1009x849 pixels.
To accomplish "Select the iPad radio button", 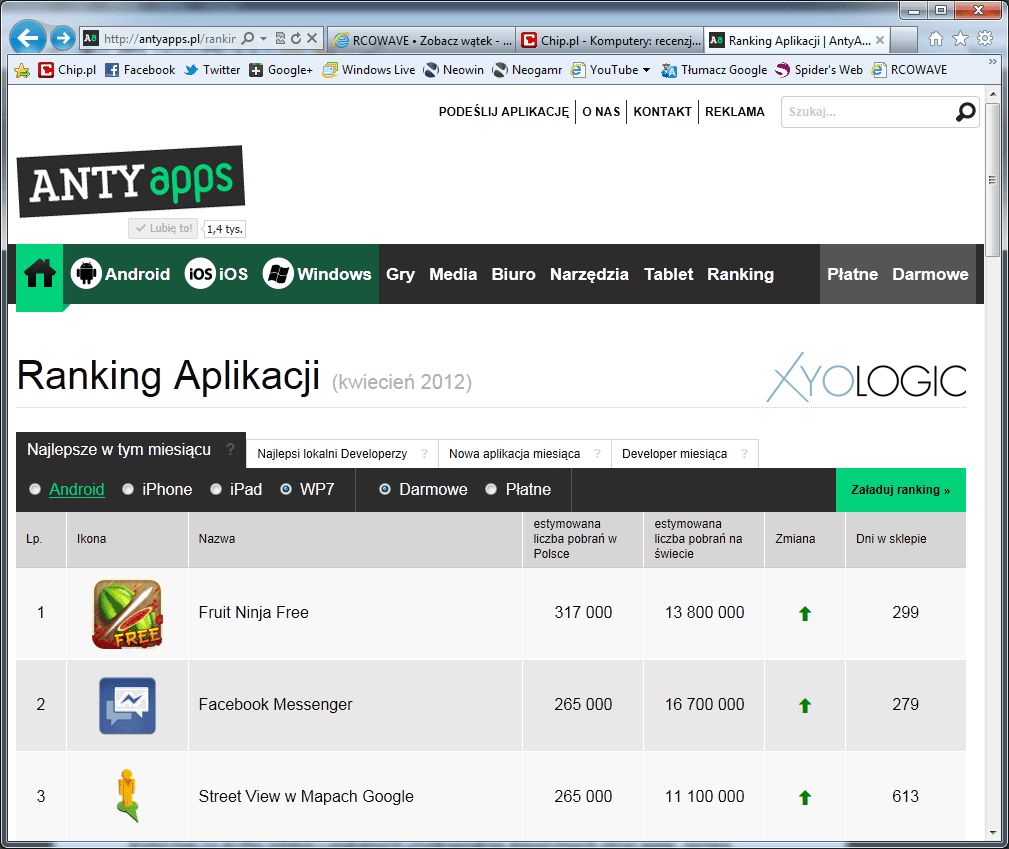I will tap(216, 489).
